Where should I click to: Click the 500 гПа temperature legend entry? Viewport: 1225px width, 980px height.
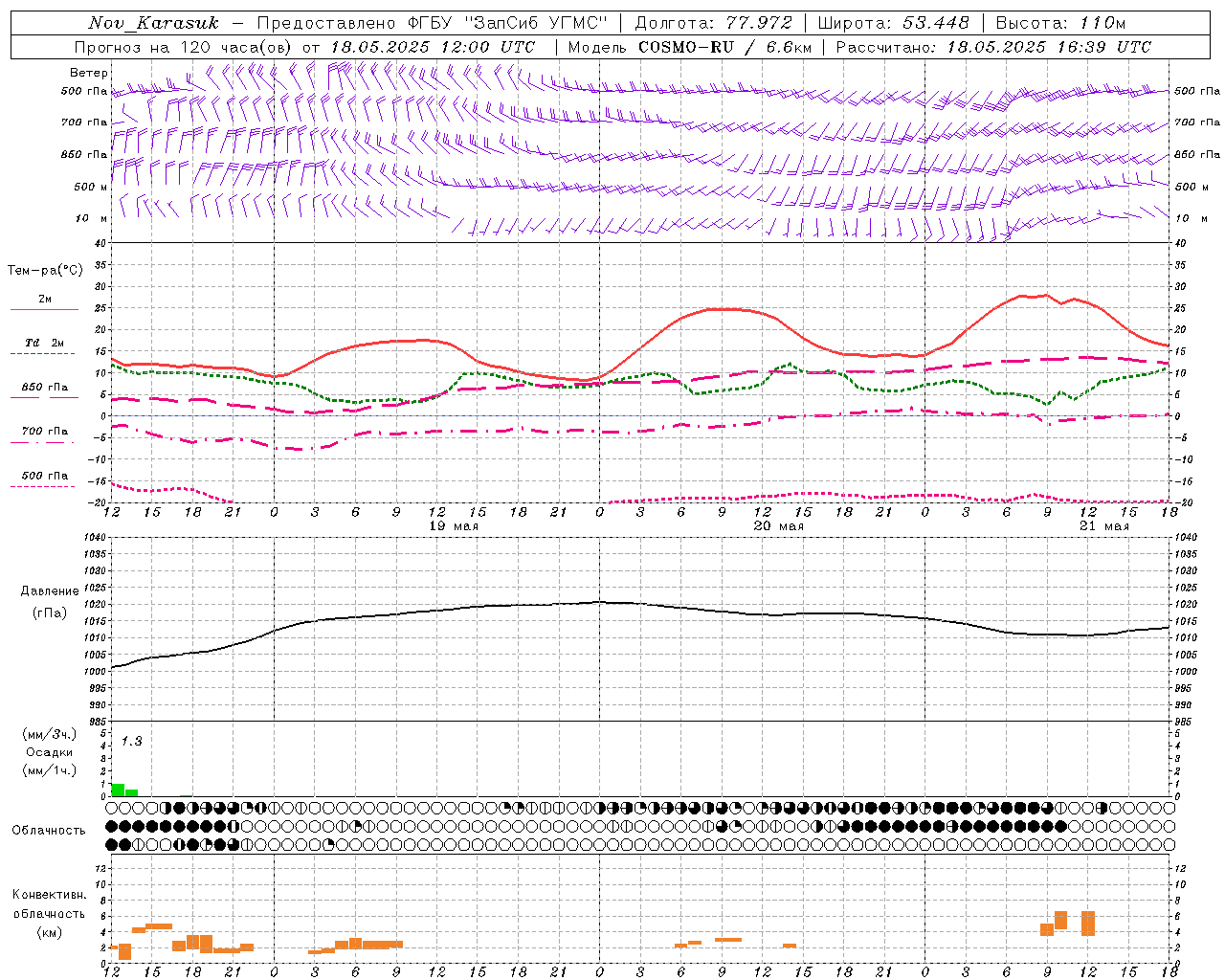coord(45,476)
